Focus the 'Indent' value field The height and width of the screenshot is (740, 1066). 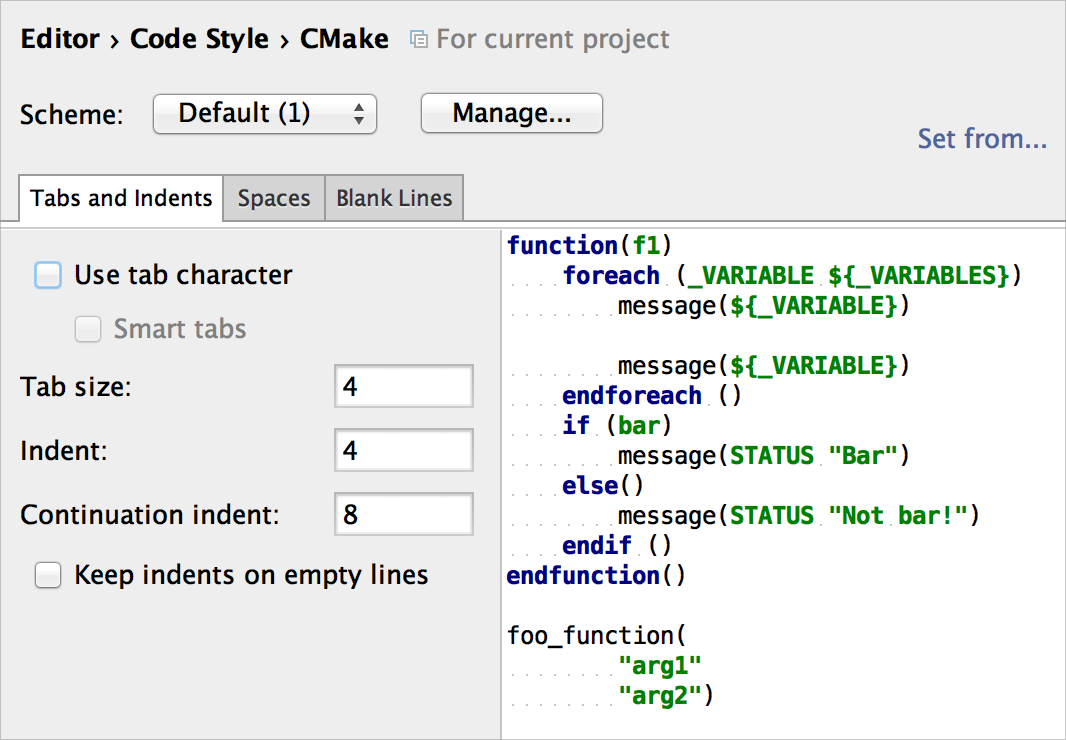click(x=404, y=450)
